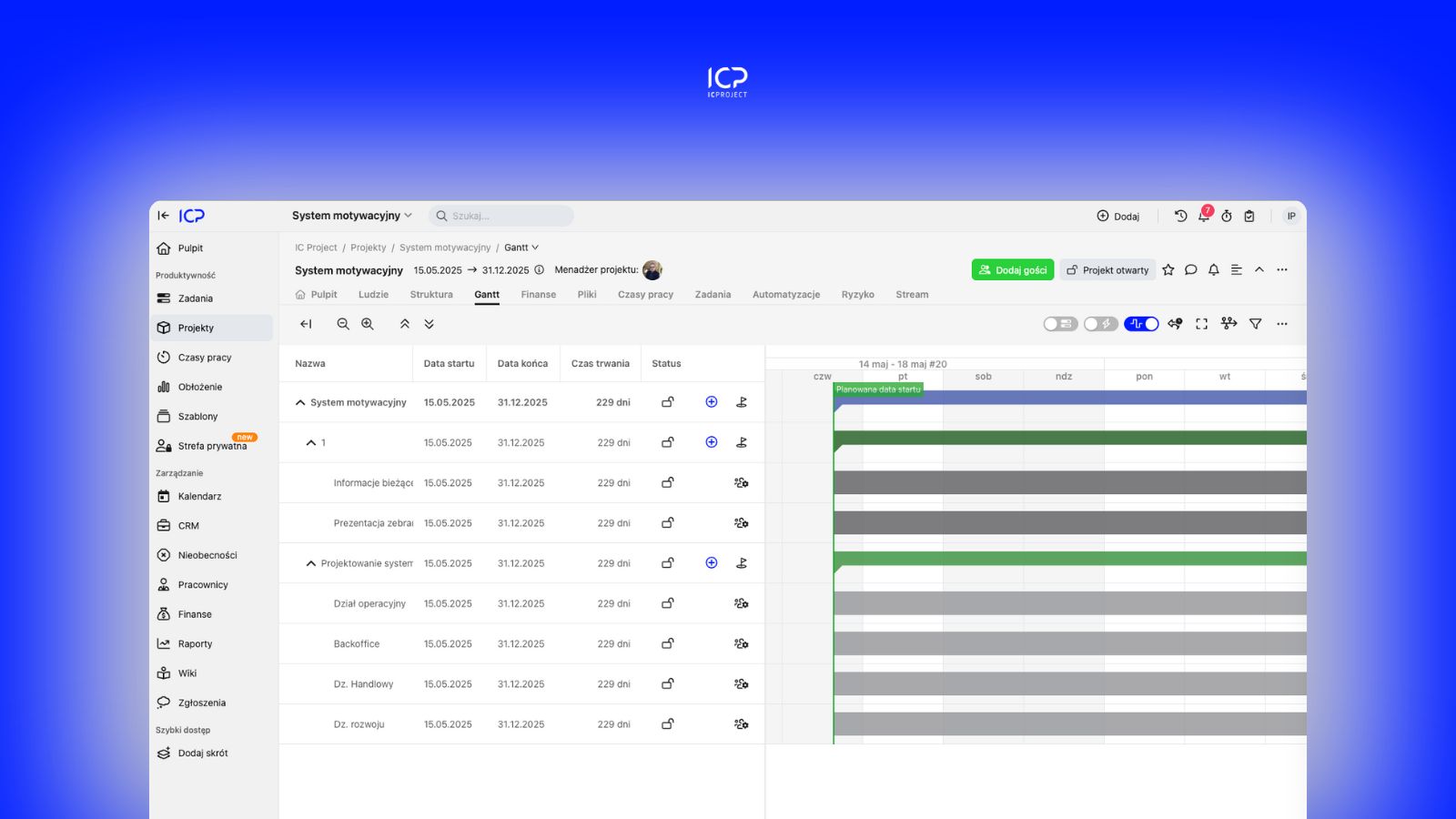Click milestone icon in Projektowanie row
Screen dimensions: 1456x819
pyautogui.click(x=742, y=563)
